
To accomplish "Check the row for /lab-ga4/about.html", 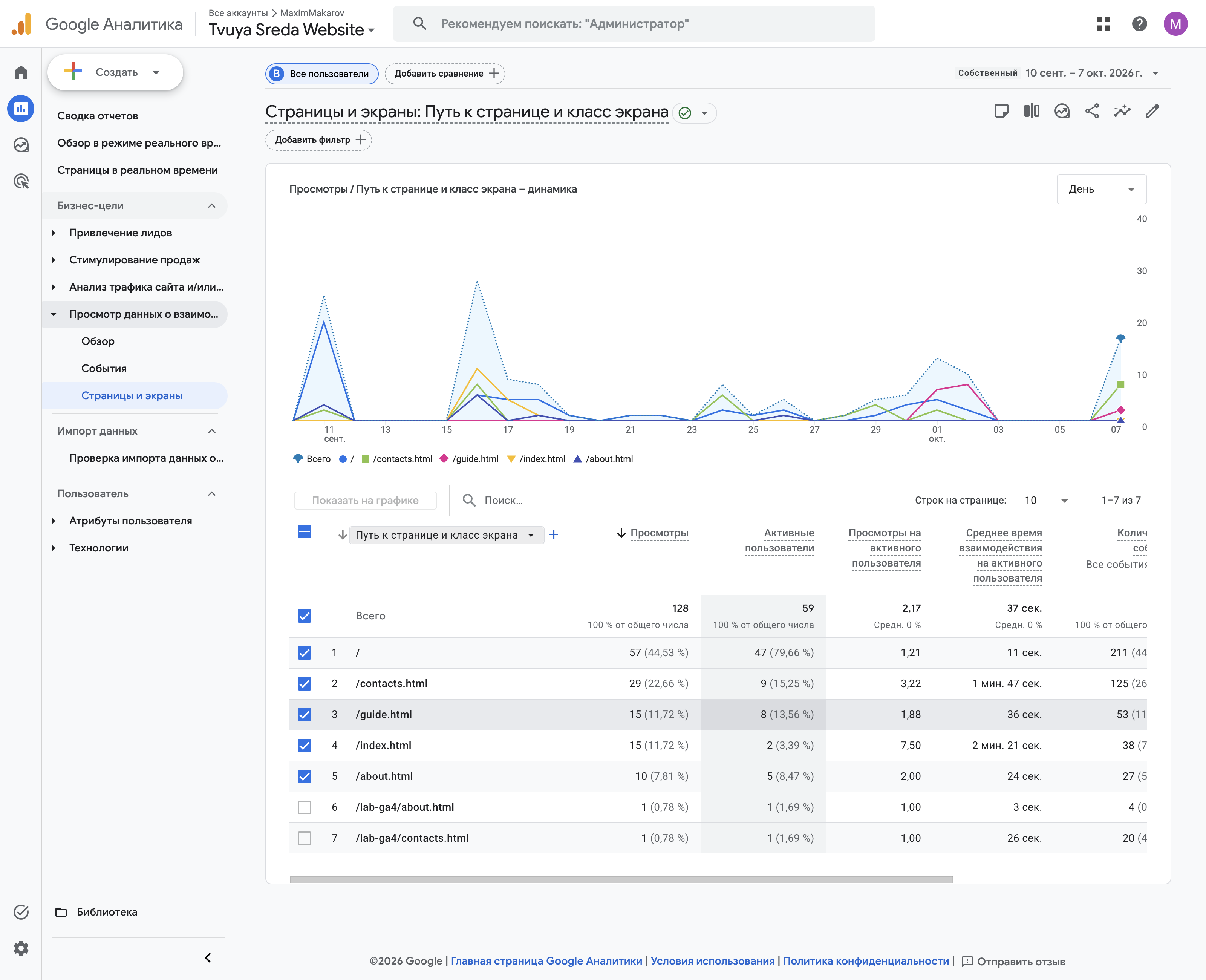I will click(304, 807).
